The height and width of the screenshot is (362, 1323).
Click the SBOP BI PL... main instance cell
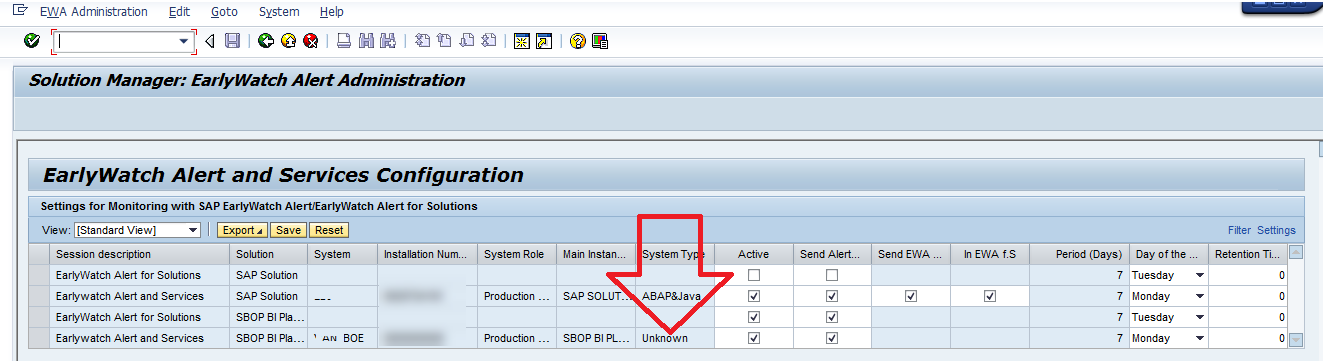click(596, 338)
